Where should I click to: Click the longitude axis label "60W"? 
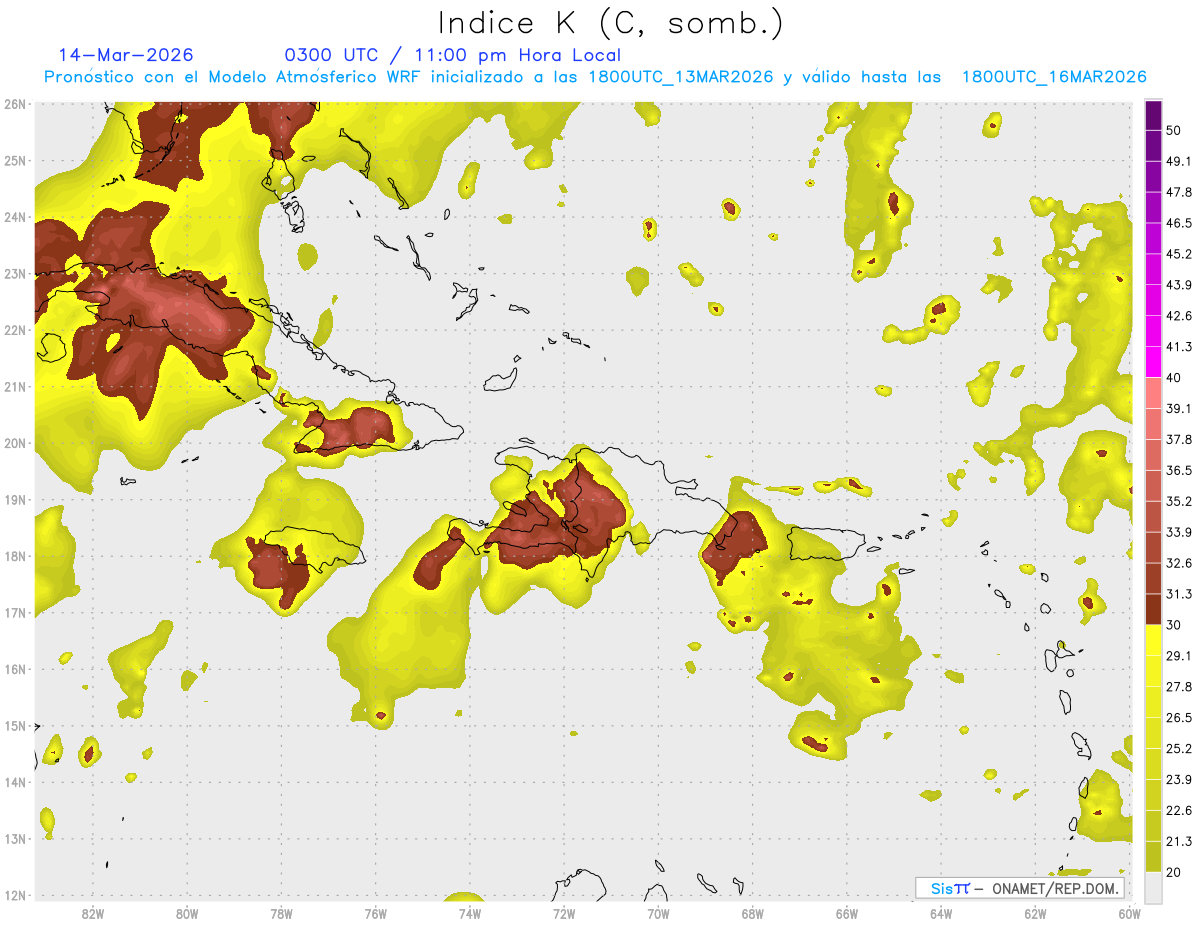1129,914
